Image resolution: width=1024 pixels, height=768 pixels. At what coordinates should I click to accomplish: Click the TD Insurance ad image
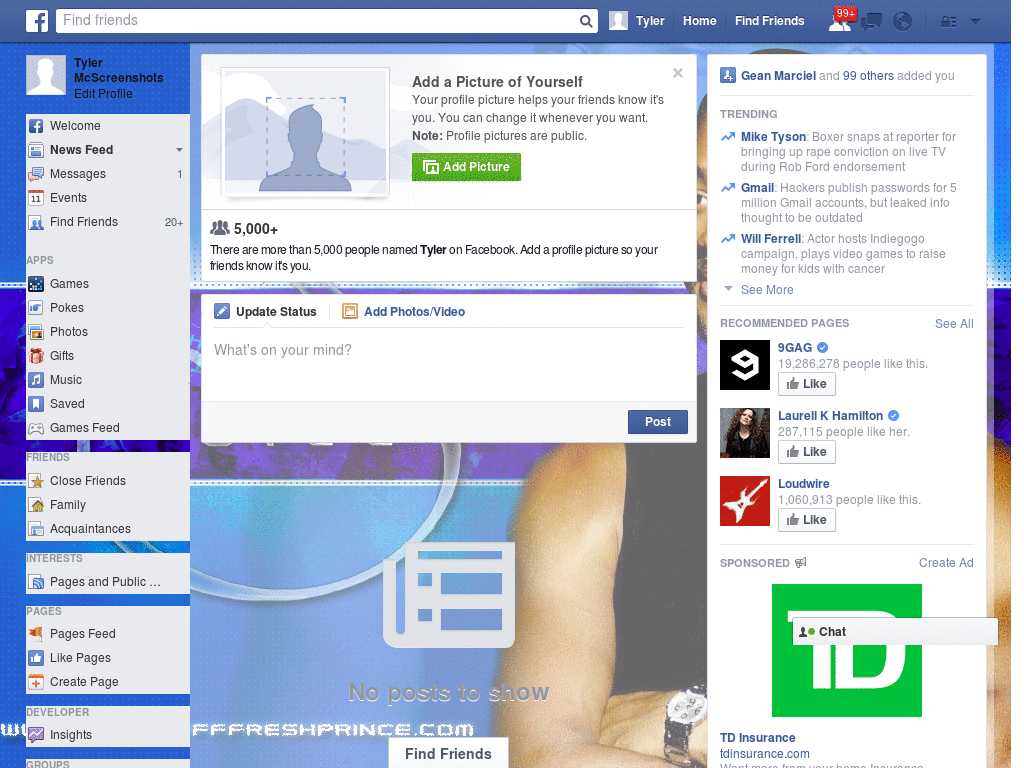[847, 650]
